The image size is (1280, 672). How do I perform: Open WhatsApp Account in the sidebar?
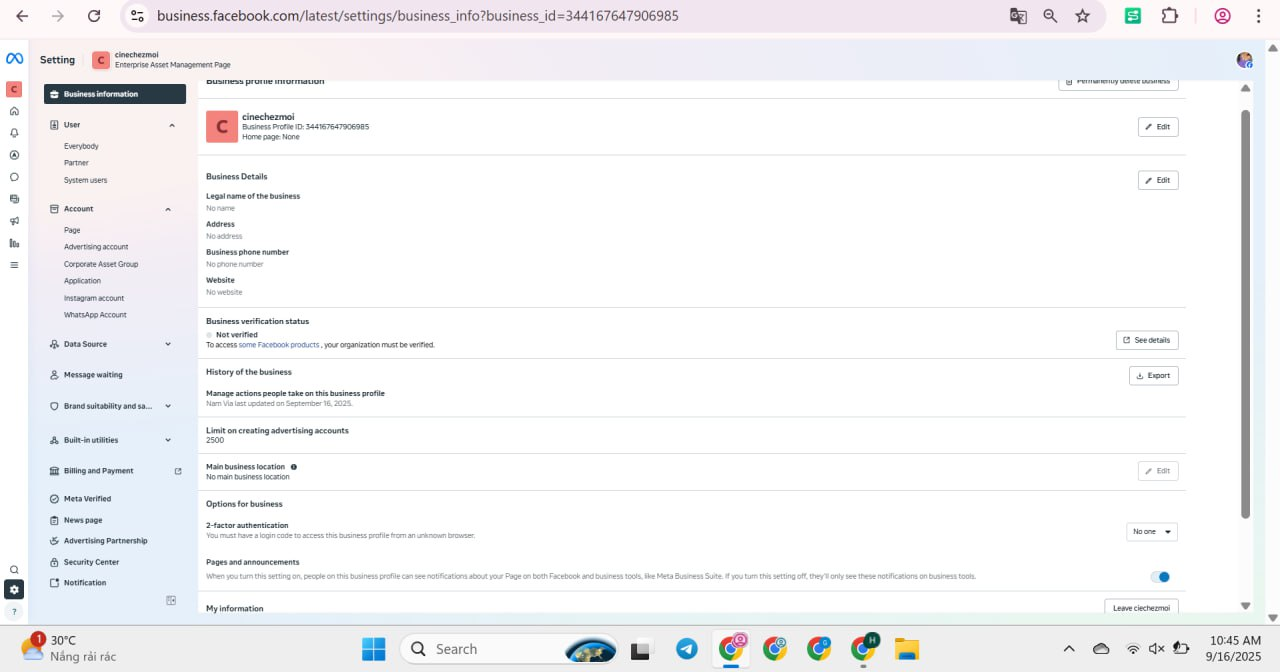(95, 315)
